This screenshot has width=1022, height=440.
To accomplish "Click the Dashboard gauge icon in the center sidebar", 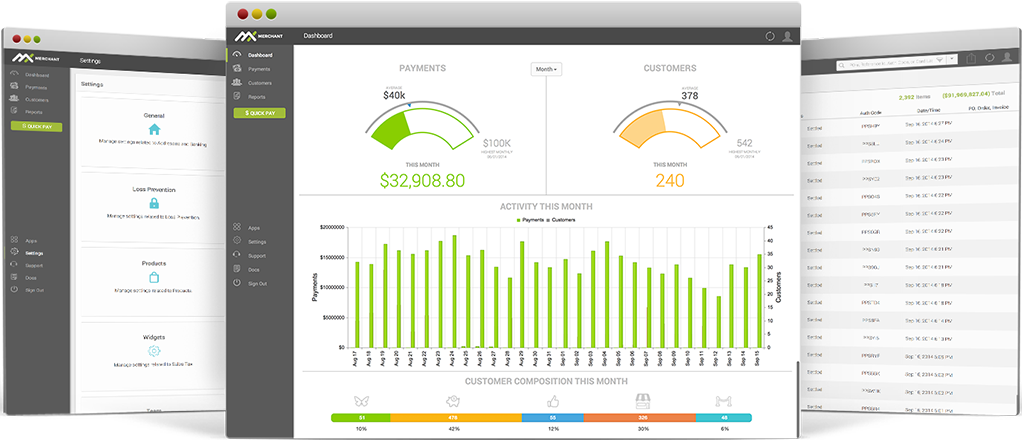I will 237,55.
